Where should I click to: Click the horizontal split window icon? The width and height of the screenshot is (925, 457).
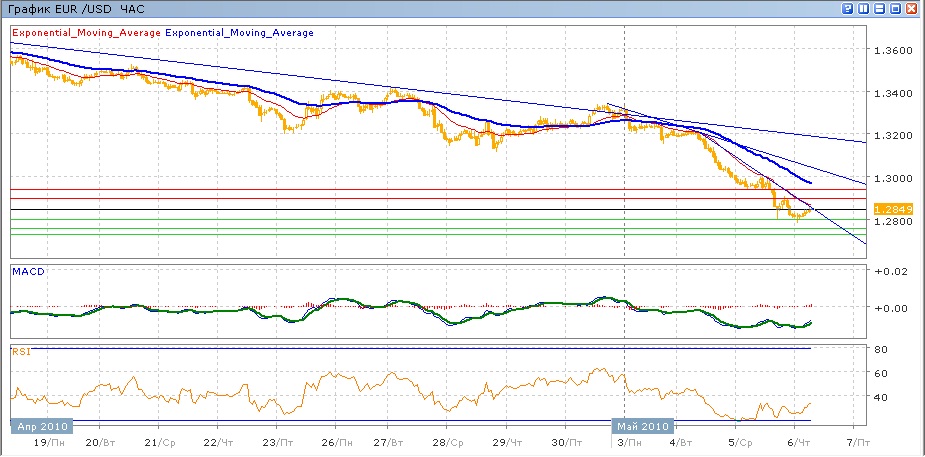pos(880,8)
